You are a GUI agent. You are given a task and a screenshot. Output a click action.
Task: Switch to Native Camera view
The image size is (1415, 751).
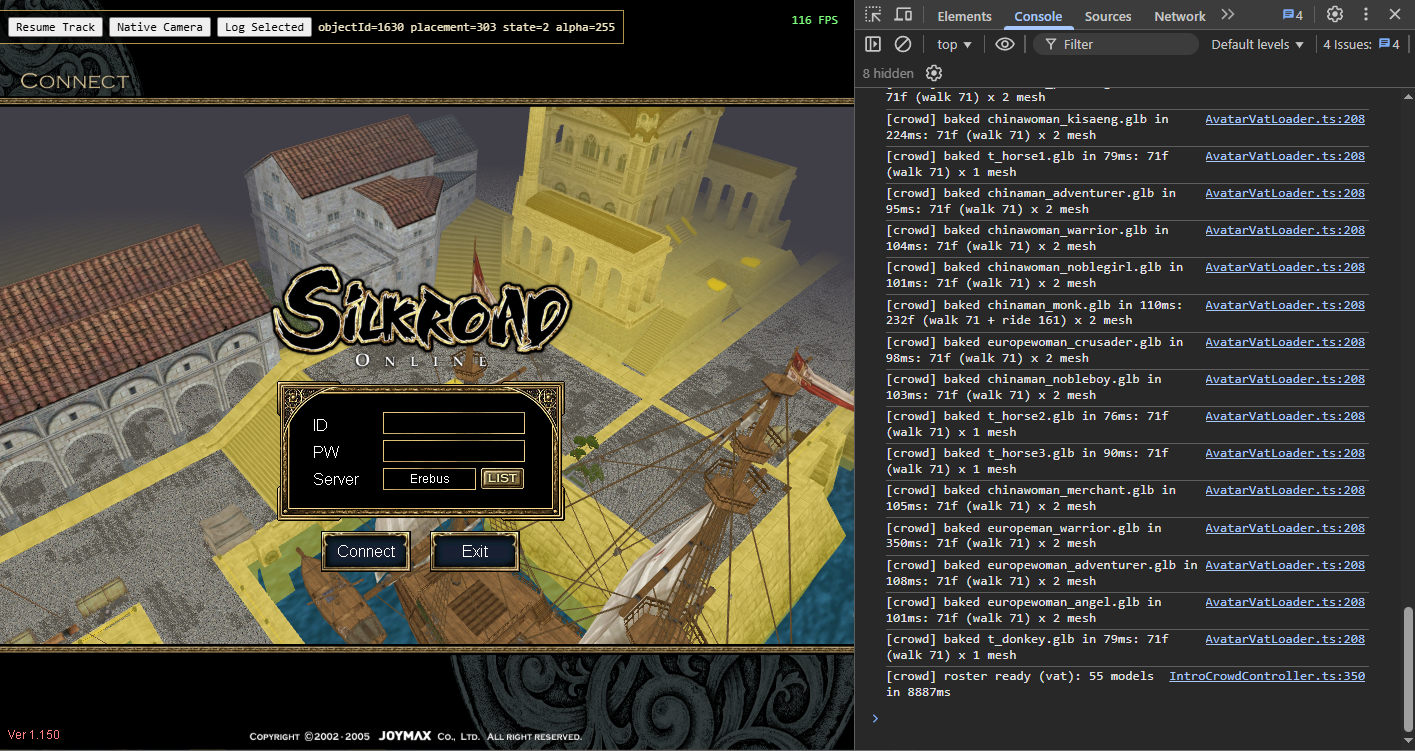click(x=160, y=27)
